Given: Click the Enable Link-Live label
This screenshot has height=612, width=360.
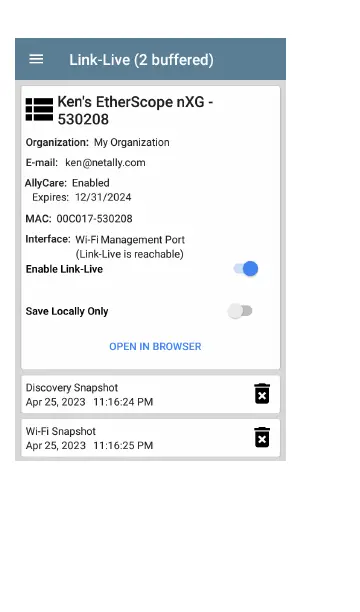Looking at the screenshot, I should point(64,269).
